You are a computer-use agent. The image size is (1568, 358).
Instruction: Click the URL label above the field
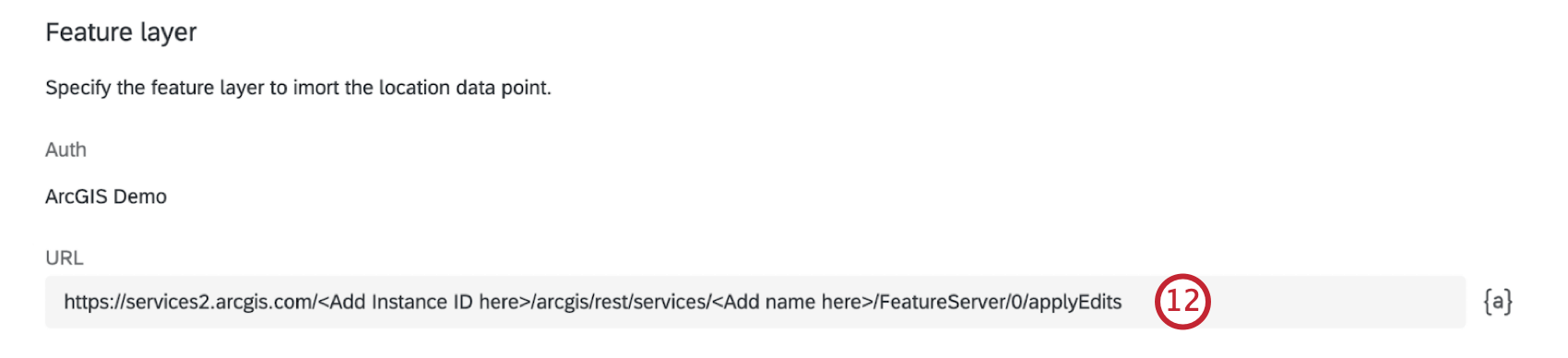pyautogui.click(x=65, y=257)
